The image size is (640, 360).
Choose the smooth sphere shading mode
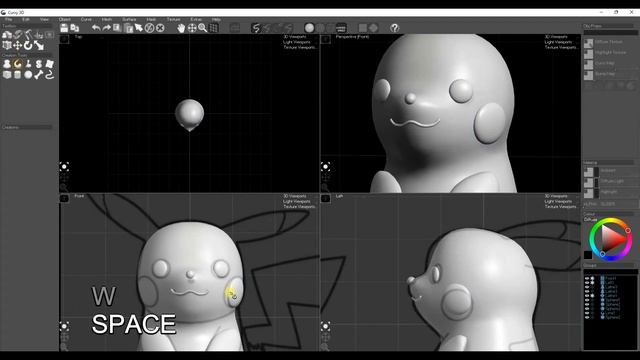(309, 28)
